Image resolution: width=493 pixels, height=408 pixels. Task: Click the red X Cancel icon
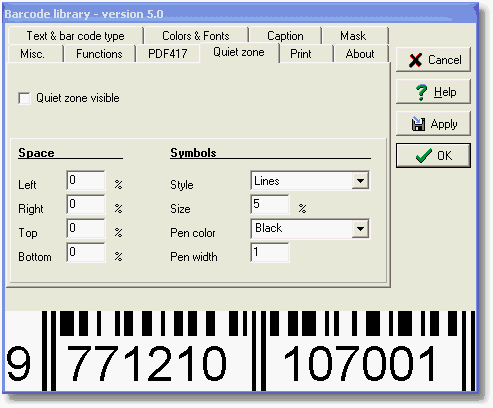tap(415, 60)
